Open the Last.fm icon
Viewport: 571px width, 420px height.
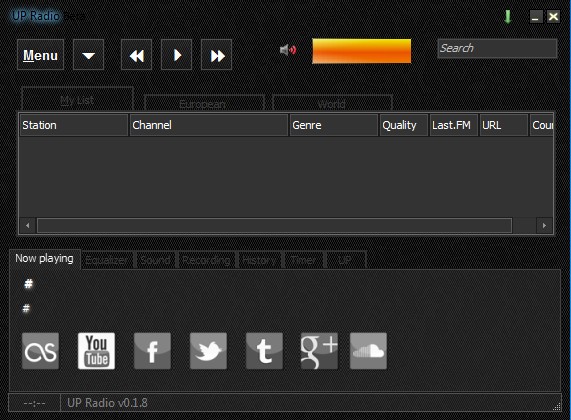(40, 351)
